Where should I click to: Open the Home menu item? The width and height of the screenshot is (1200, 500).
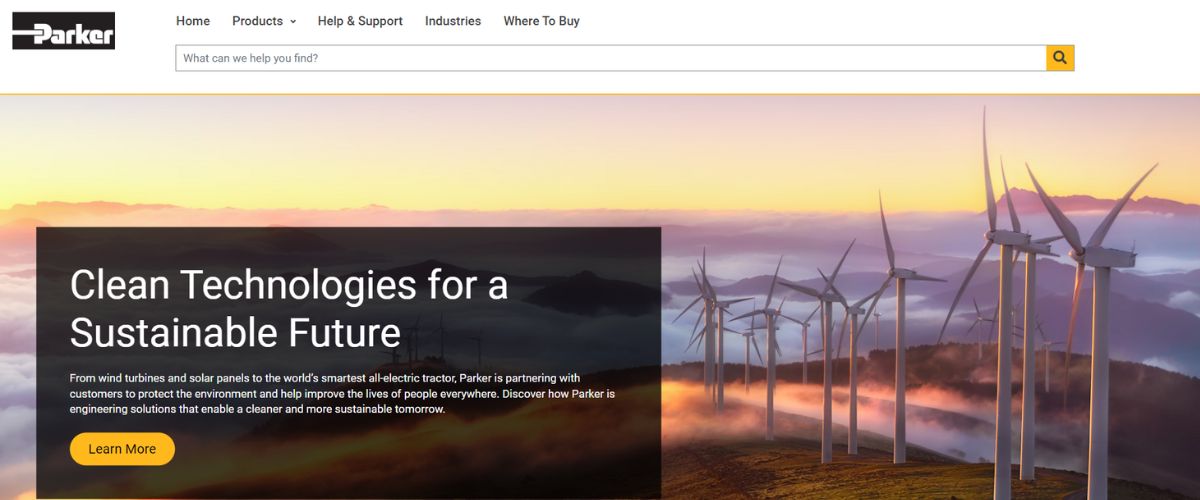point(193,21)
